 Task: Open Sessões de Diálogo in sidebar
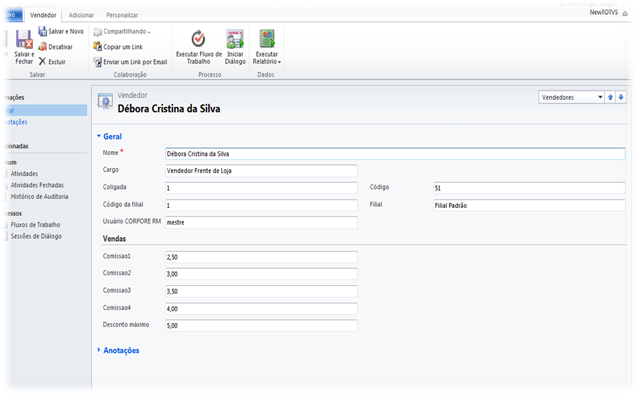(36, 236)
